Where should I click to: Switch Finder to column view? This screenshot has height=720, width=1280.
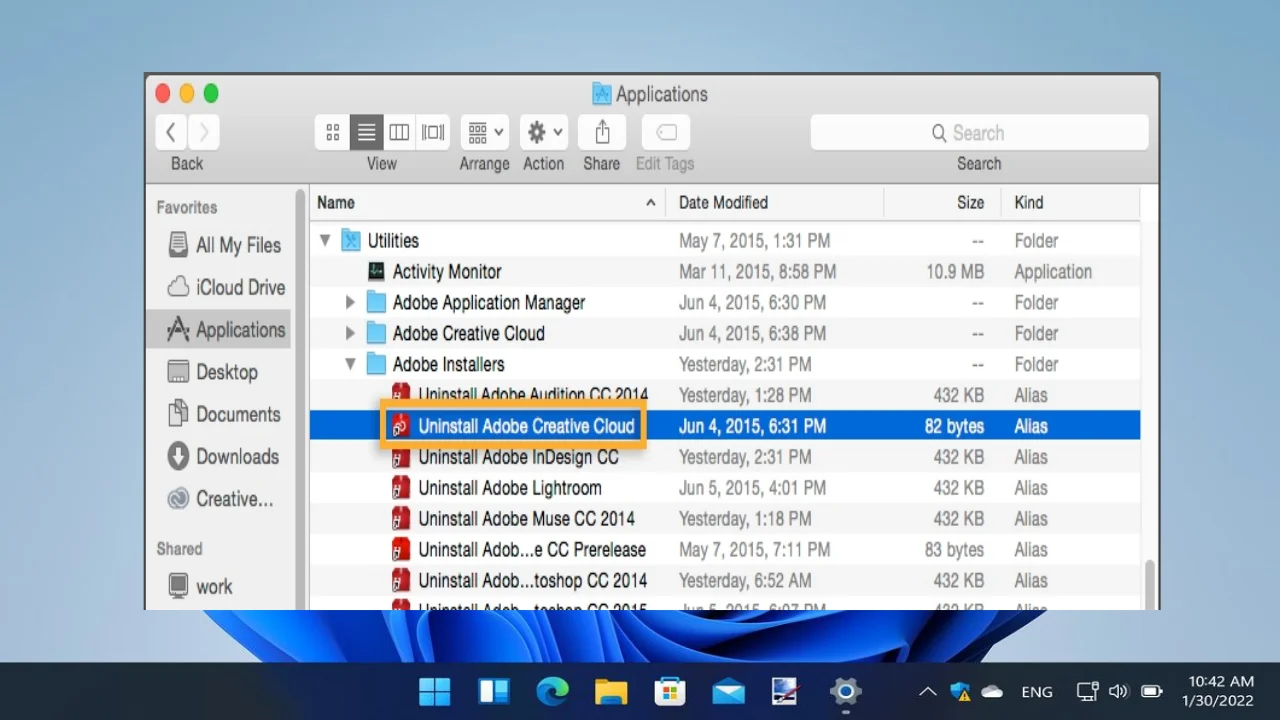[x=399, y=132]
